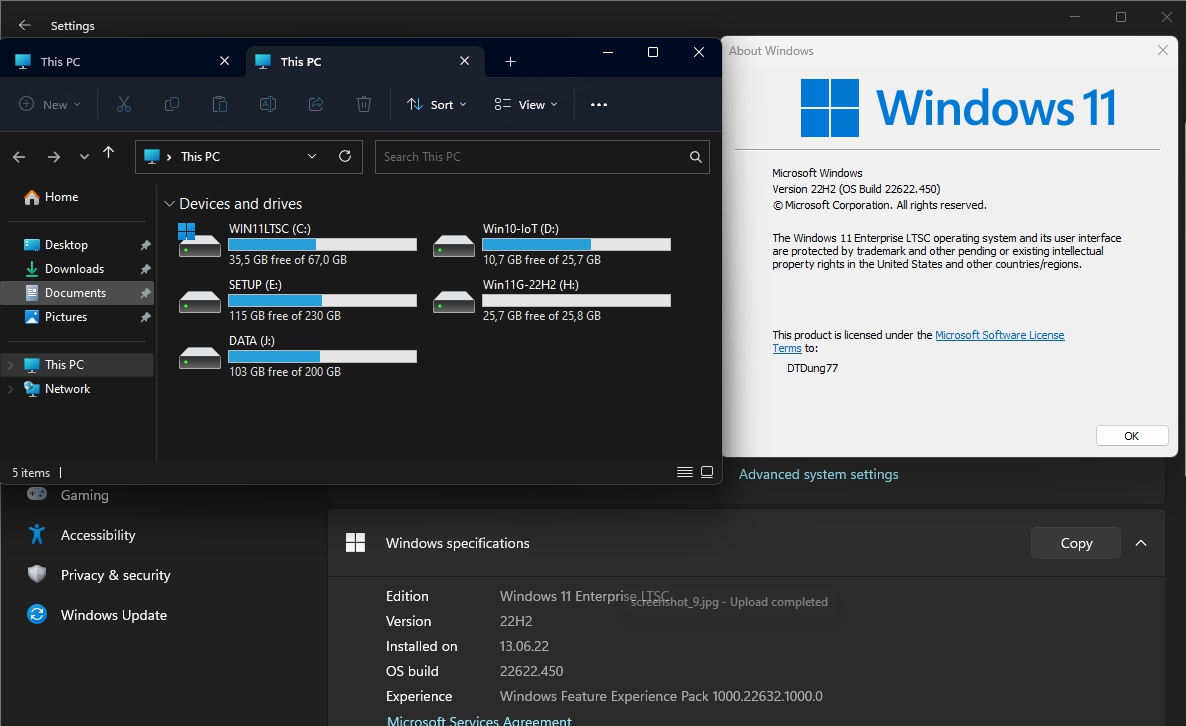Go up one folder level

(x=108, y=153)
